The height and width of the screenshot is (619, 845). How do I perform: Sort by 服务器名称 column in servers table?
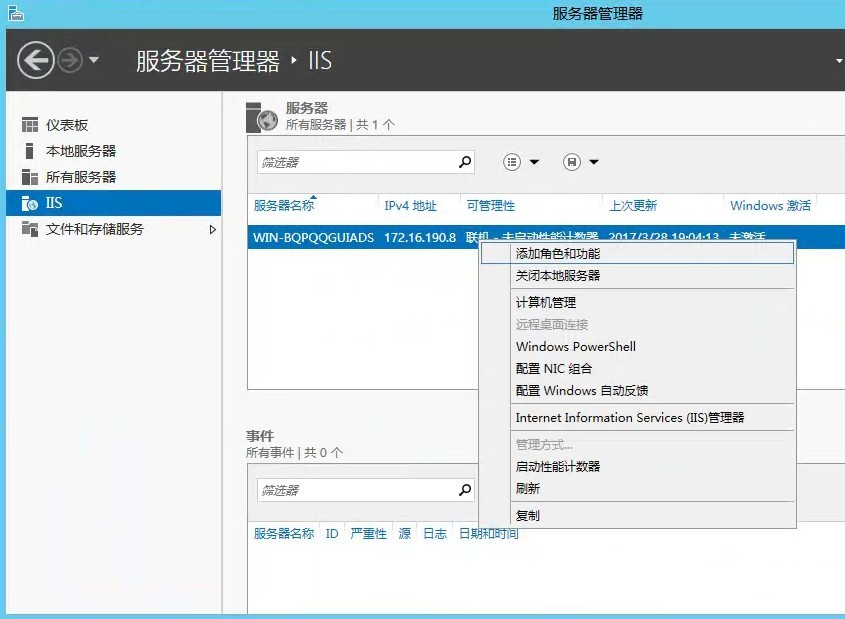pos(284,206)
